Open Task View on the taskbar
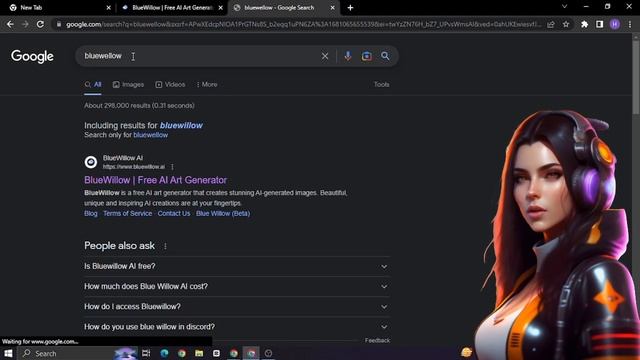The image size is (640, 360). [146, 353]
